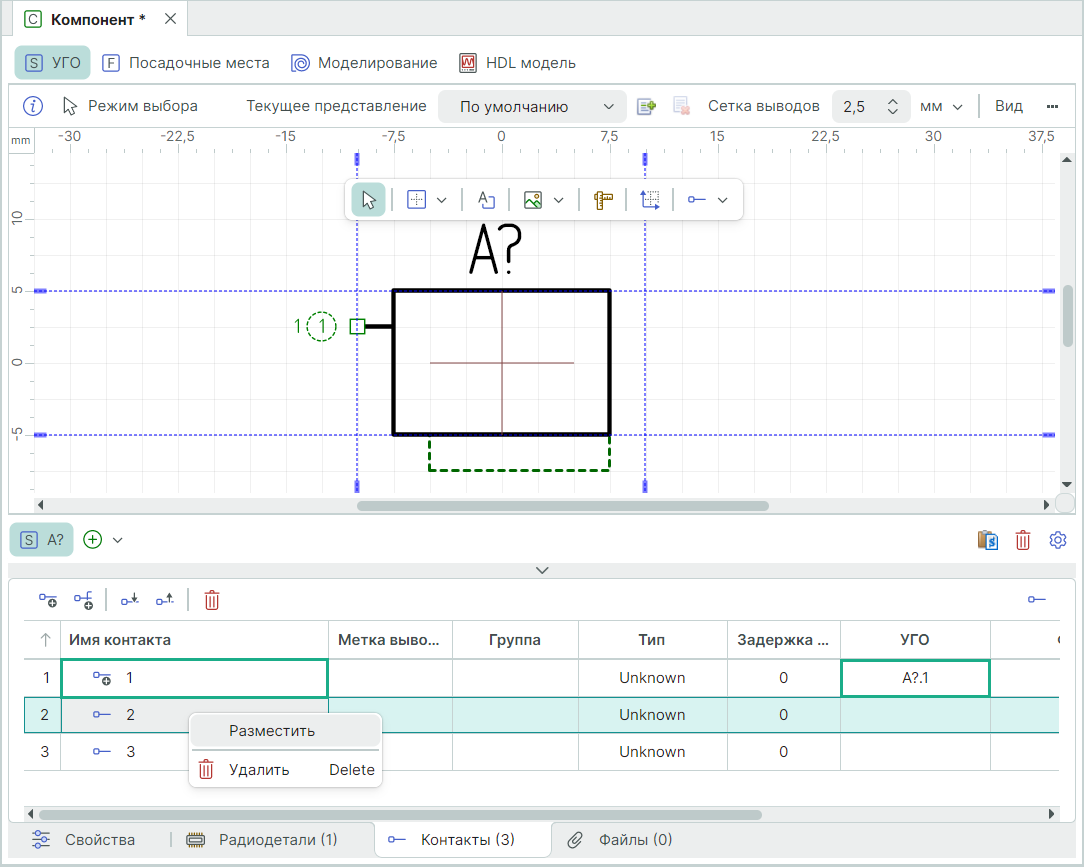Select the arrow pointer tool in floating toolbar
Image resolution: width=1084 pixels, height=867 pixels.
(x=368, y=200)
